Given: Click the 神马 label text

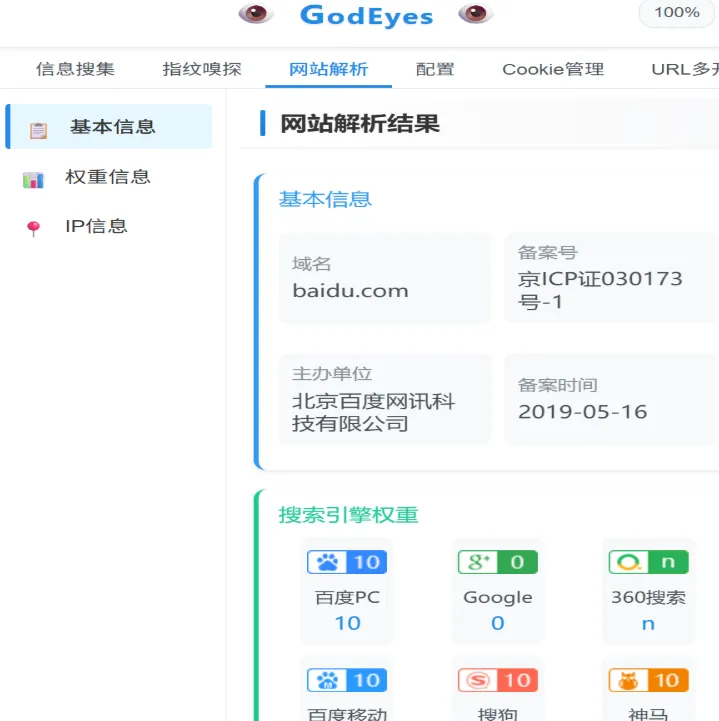Looking at the screenshot, I should (x=649, y=714).
